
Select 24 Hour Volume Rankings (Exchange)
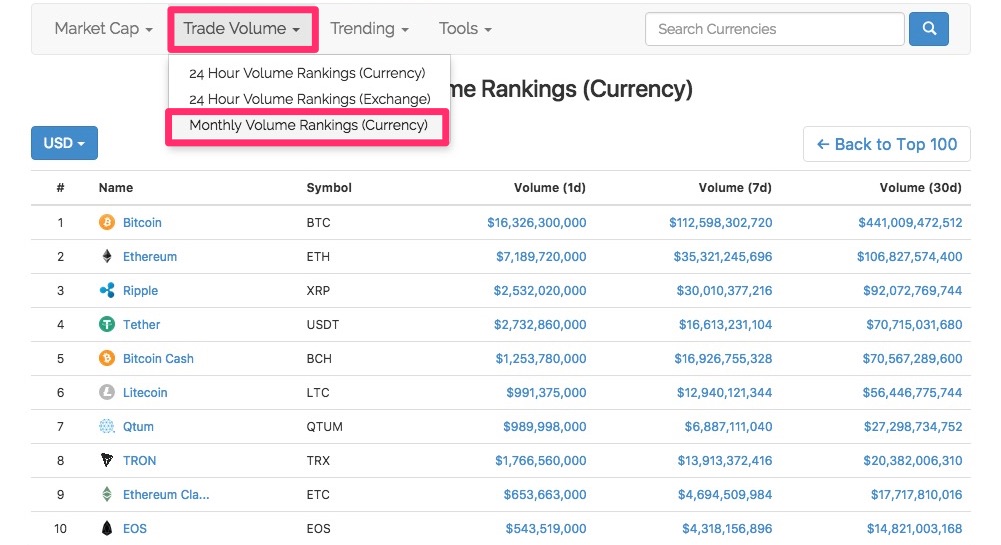point(310,100)
